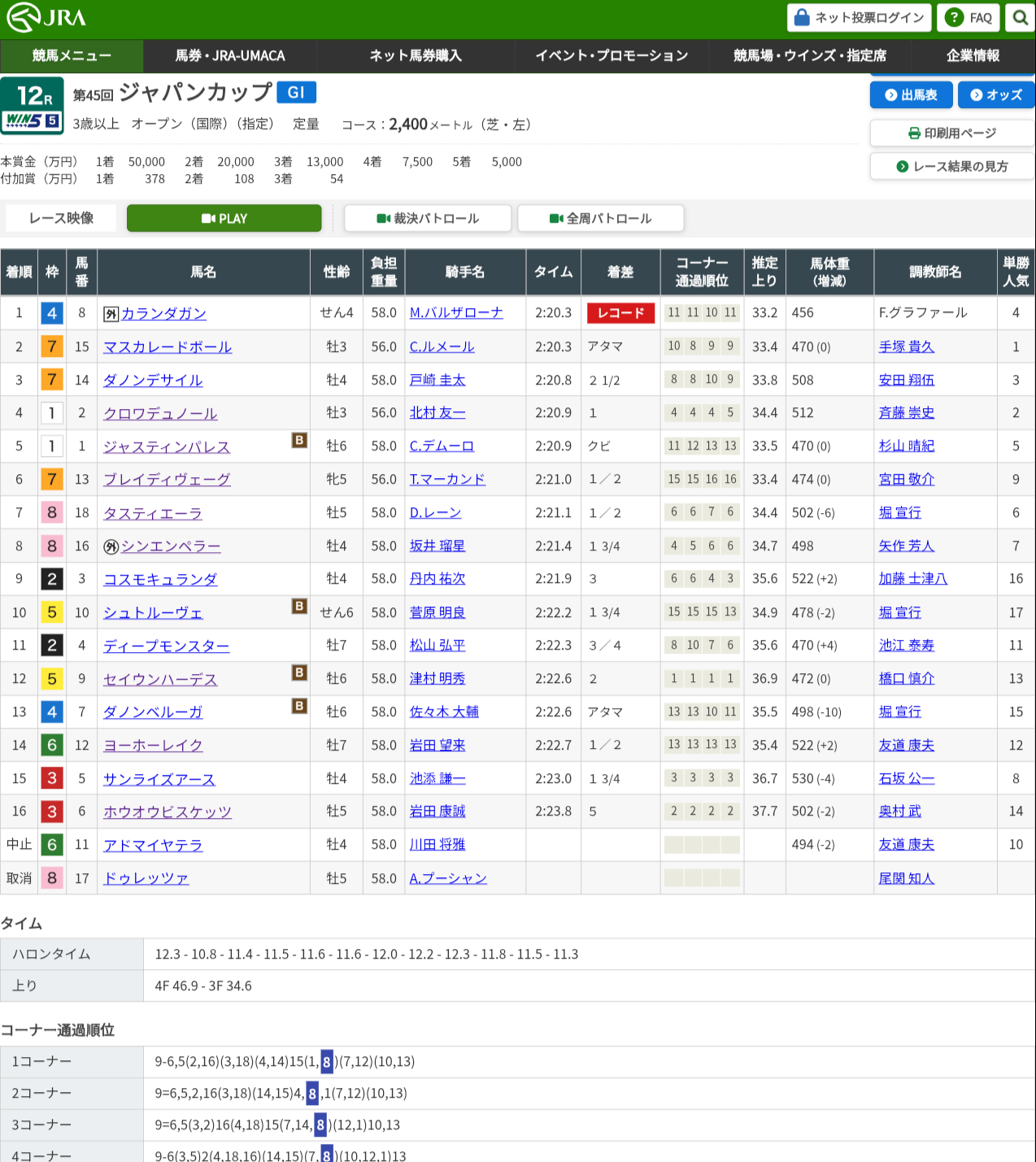The image size is (1036, 1162).
Task: Click 出馬表 blue button
Action: pos(911,95)
